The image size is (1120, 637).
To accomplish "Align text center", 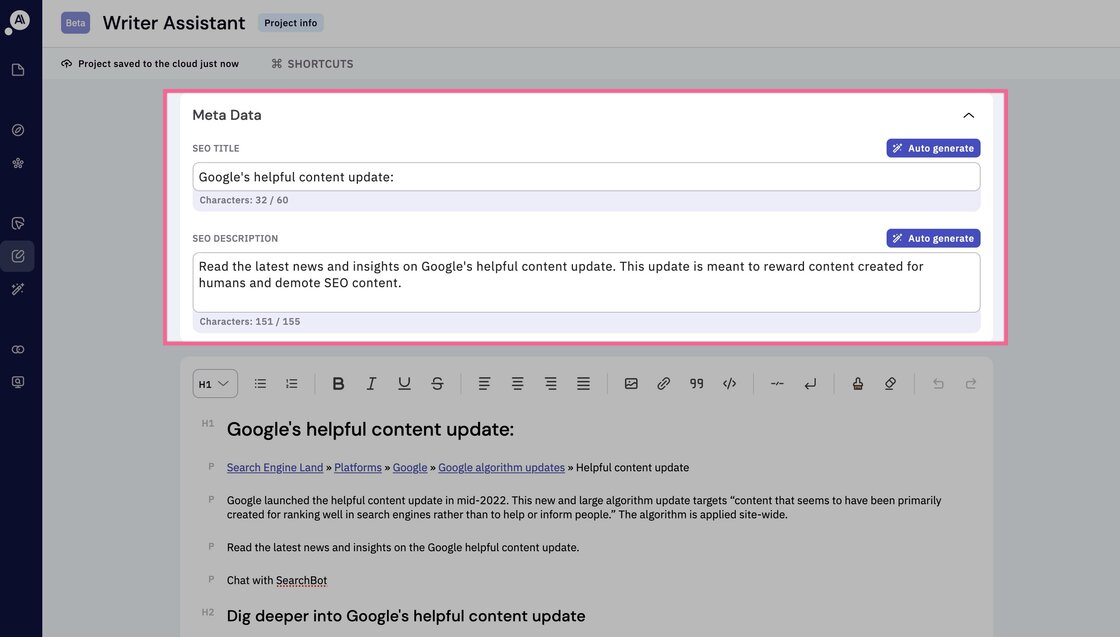I will tap(517, 383).
